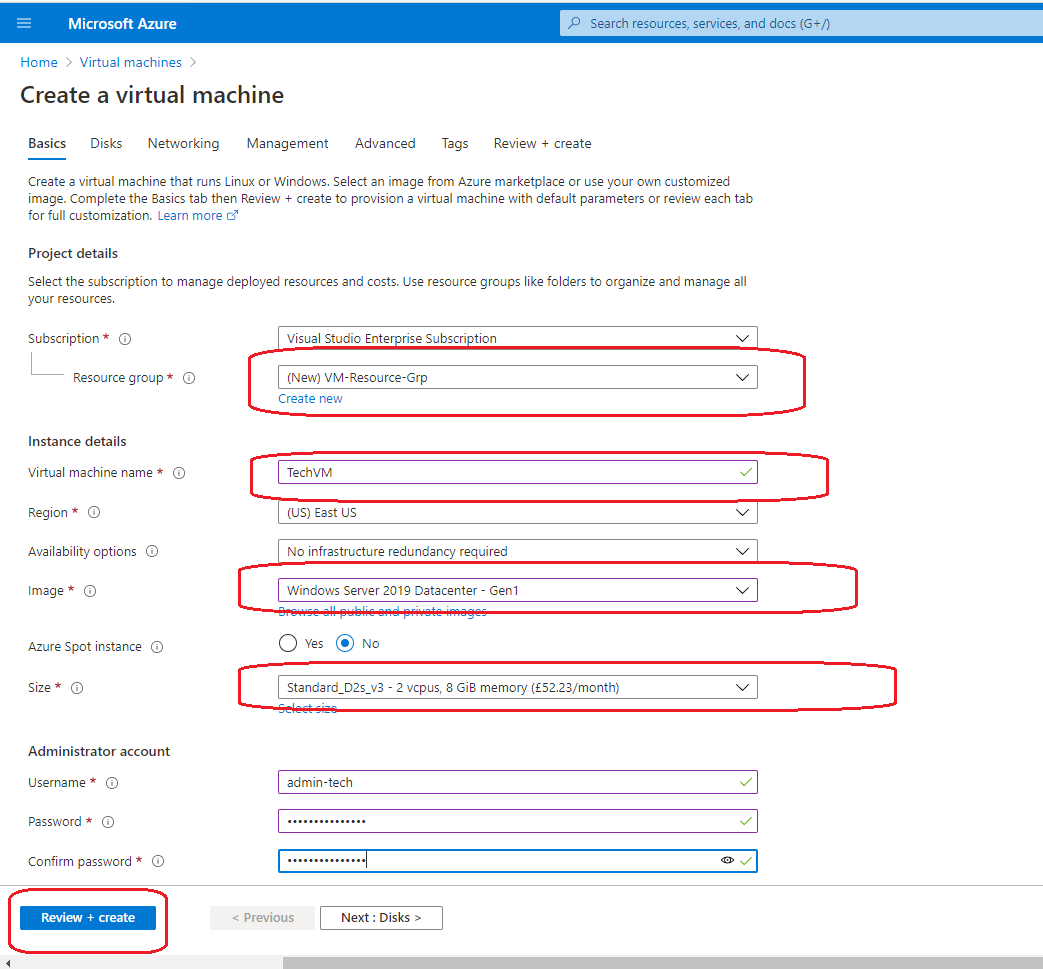
Task: Click the Previous button
Action: click(x=262, y=918)
